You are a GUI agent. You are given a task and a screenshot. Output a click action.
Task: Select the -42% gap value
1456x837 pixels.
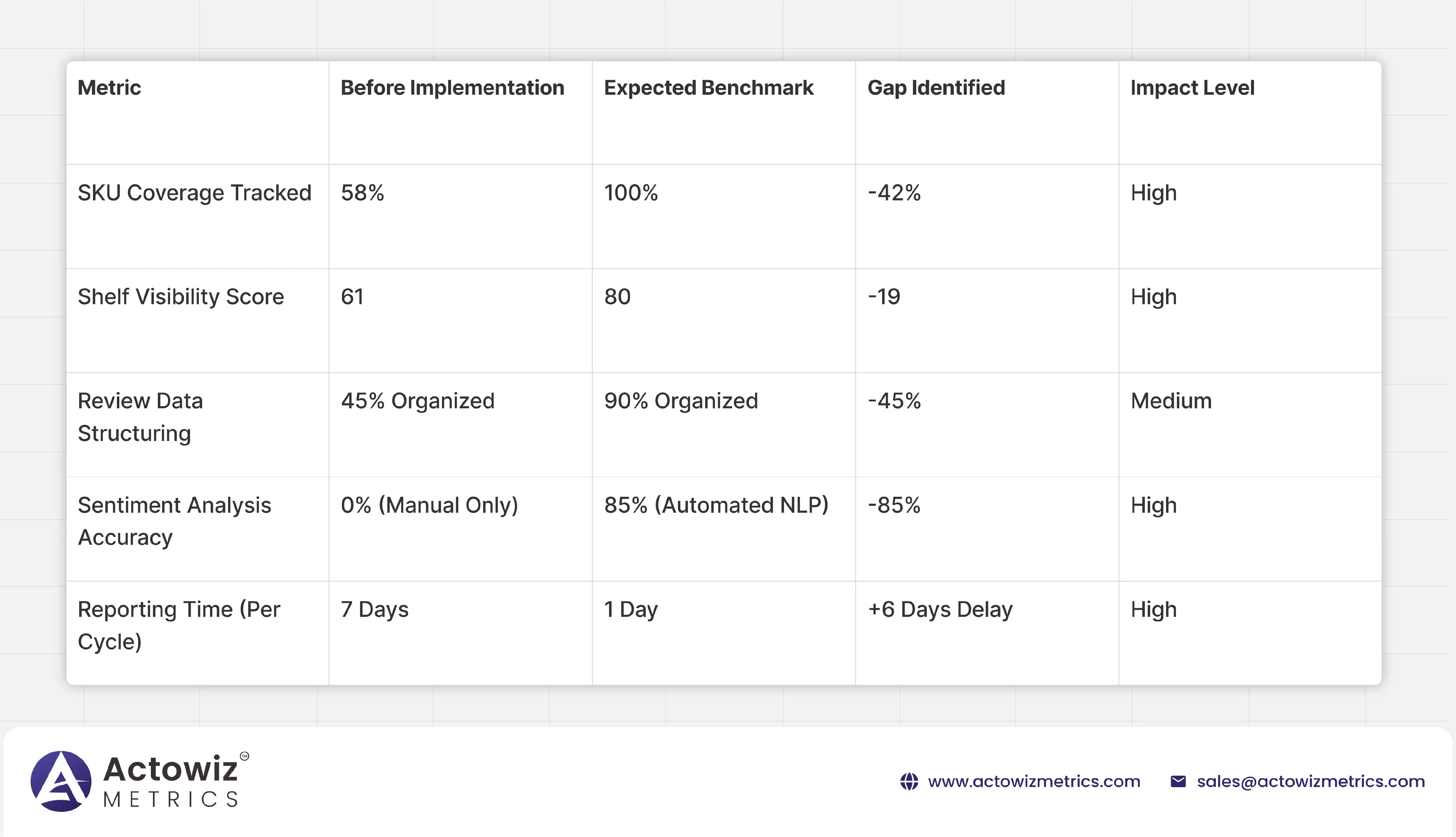click(894, 193)
